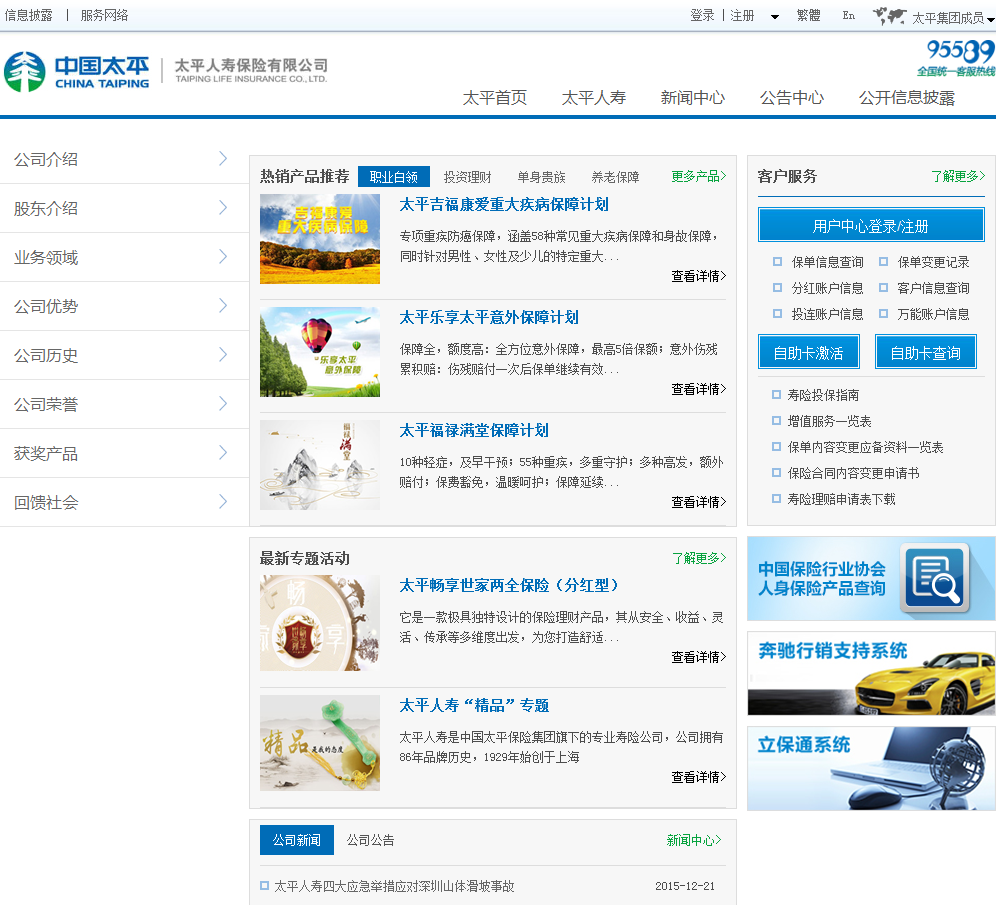
Task: Open 客户信息查询 link
Action: [933, 288]
